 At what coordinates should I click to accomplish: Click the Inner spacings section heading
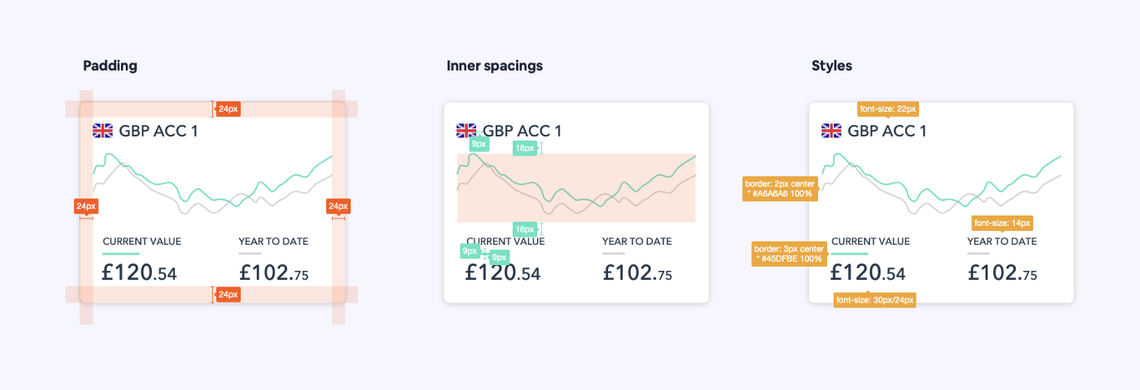point(494,66)
